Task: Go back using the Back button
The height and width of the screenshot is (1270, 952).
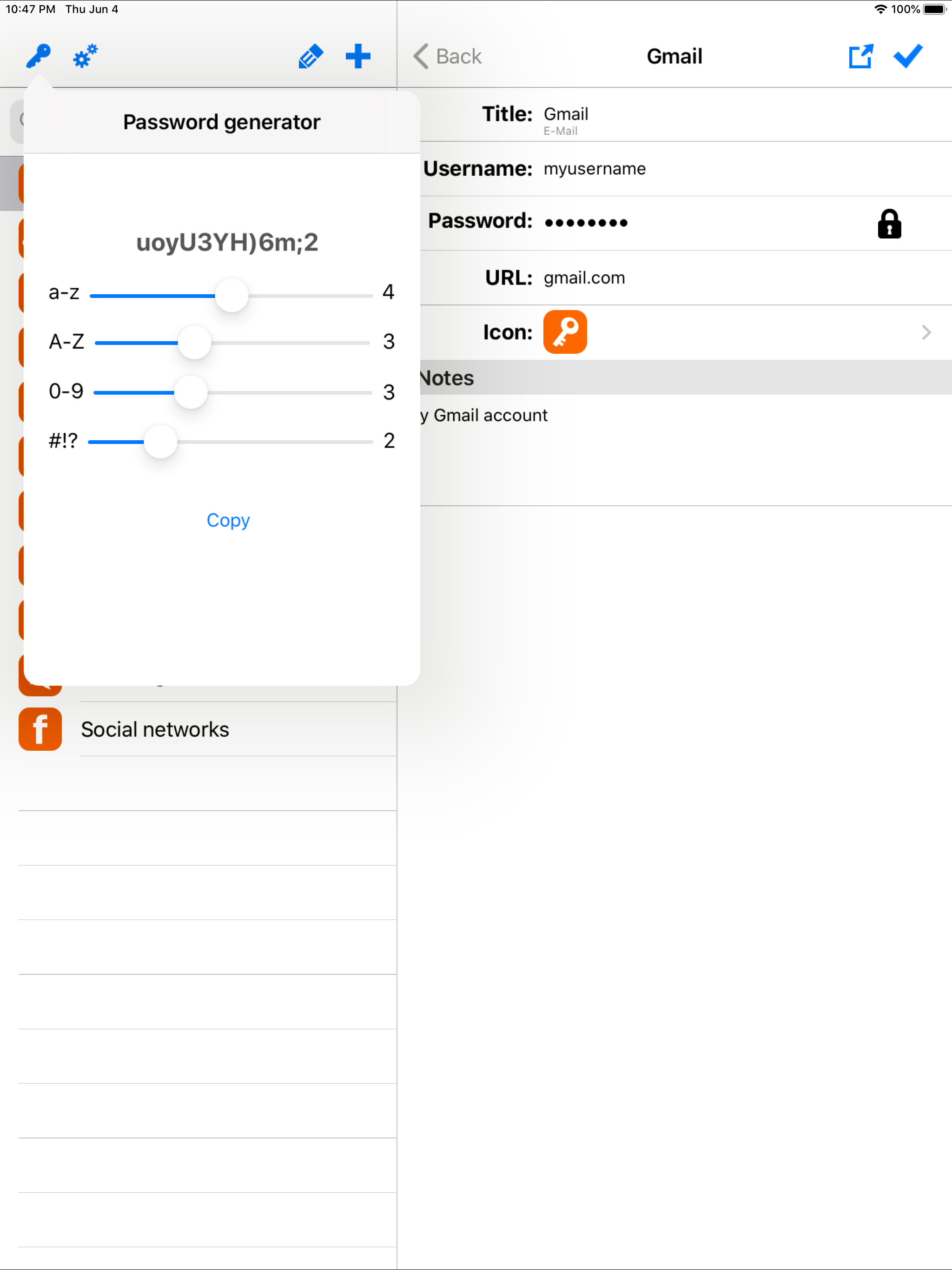Action: coord(447,56)
